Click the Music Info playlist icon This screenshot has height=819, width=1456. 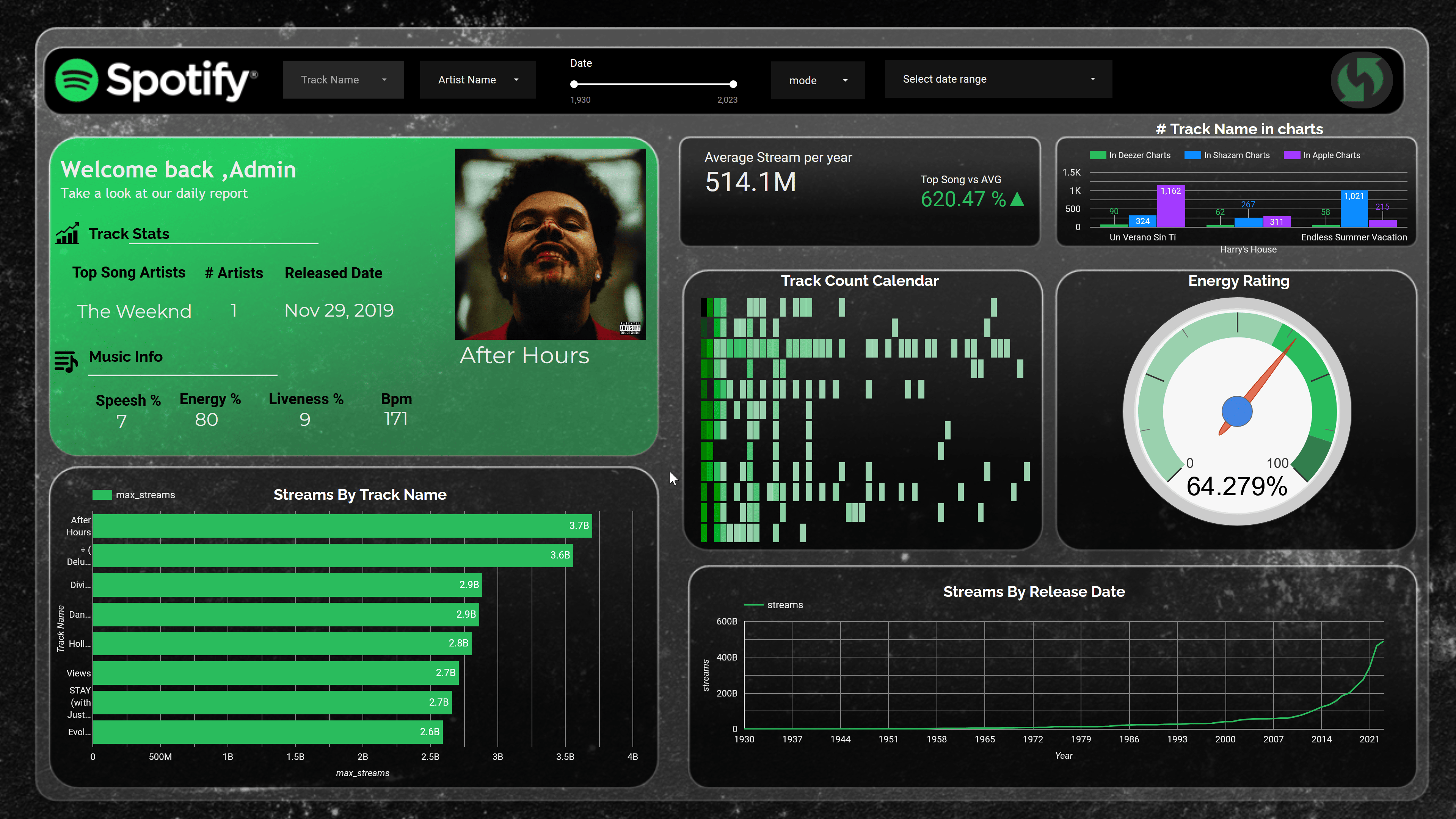(66, 361)
